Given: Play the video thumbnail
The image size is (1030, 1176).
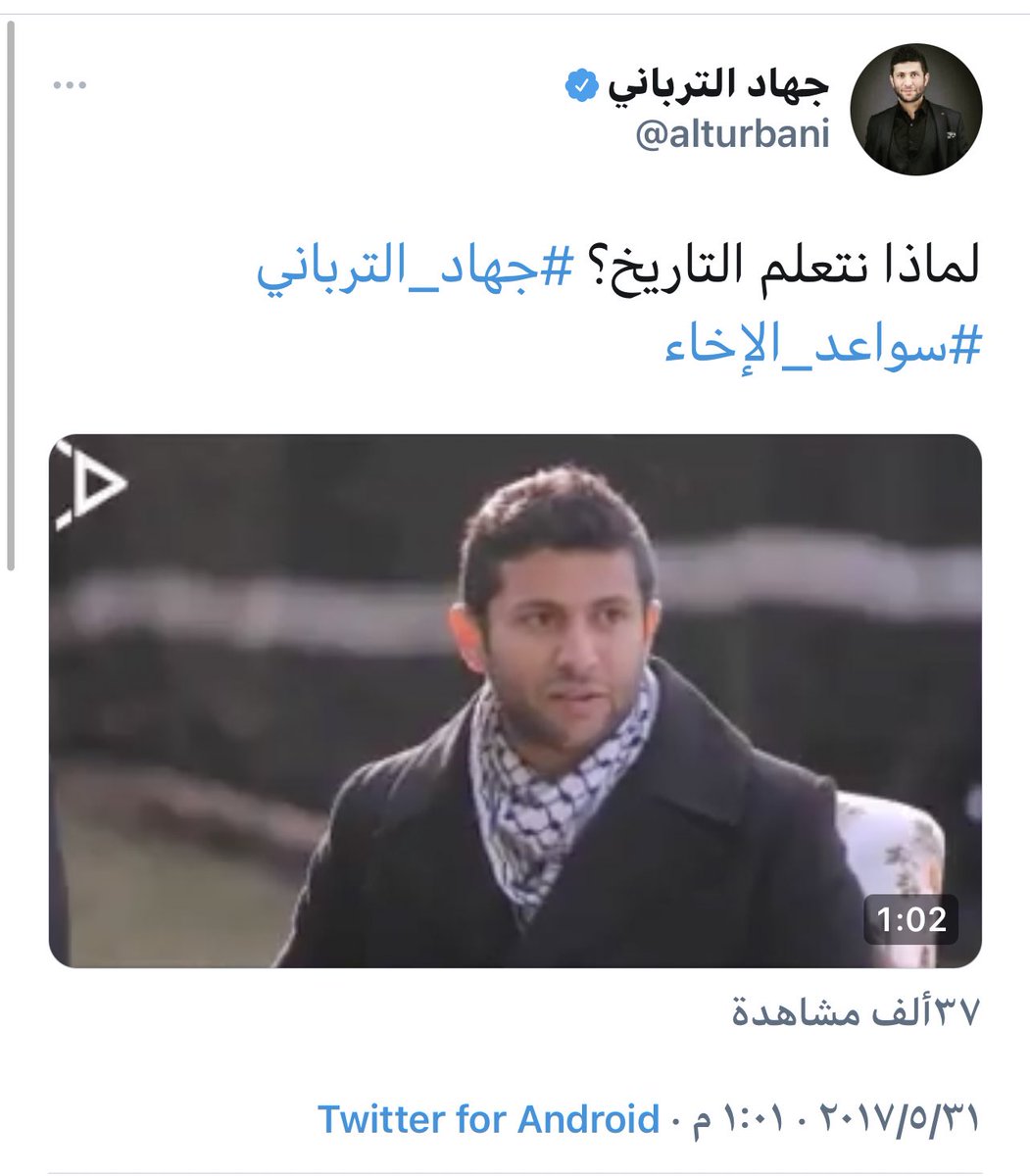Looking at the screenshot, I should 515,701.
